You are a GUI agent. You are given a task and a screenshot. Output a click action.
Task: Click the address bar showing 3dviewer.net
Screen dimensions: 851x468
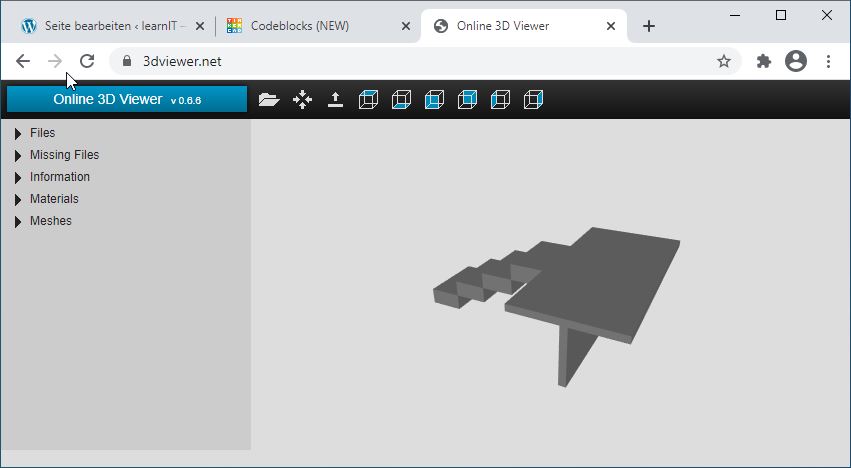[425, 61]
